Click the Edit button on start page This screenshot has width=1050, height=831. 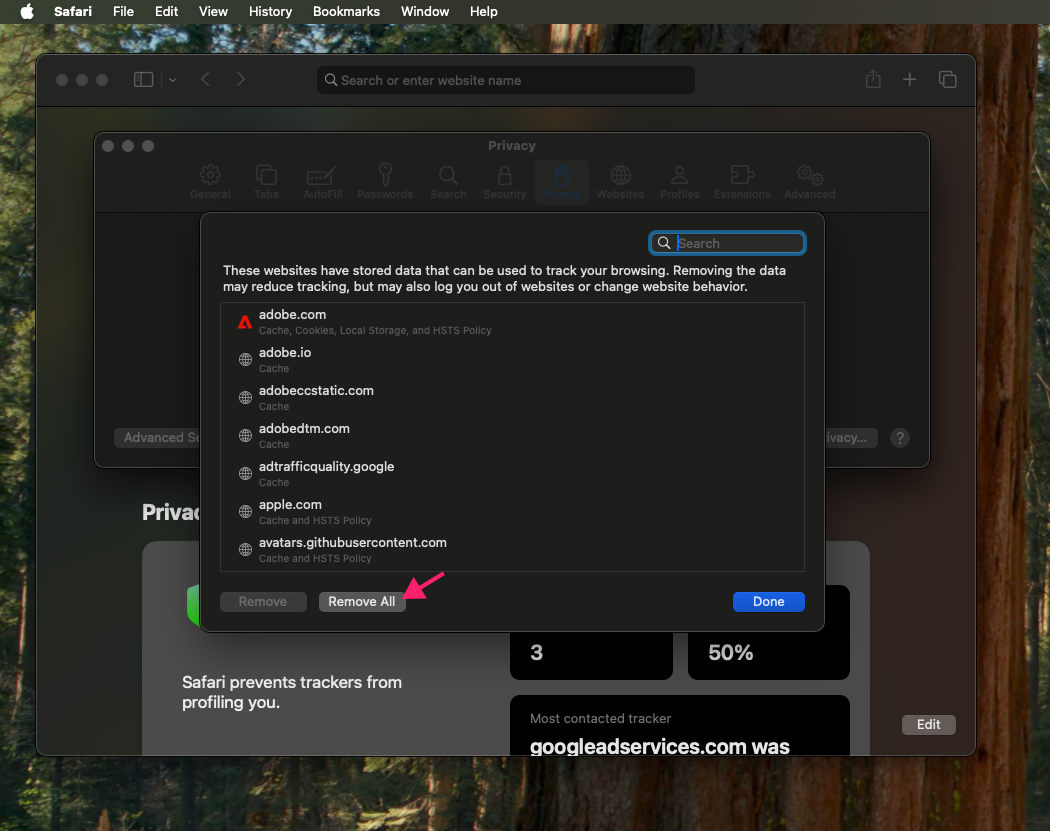pos(928,725)
